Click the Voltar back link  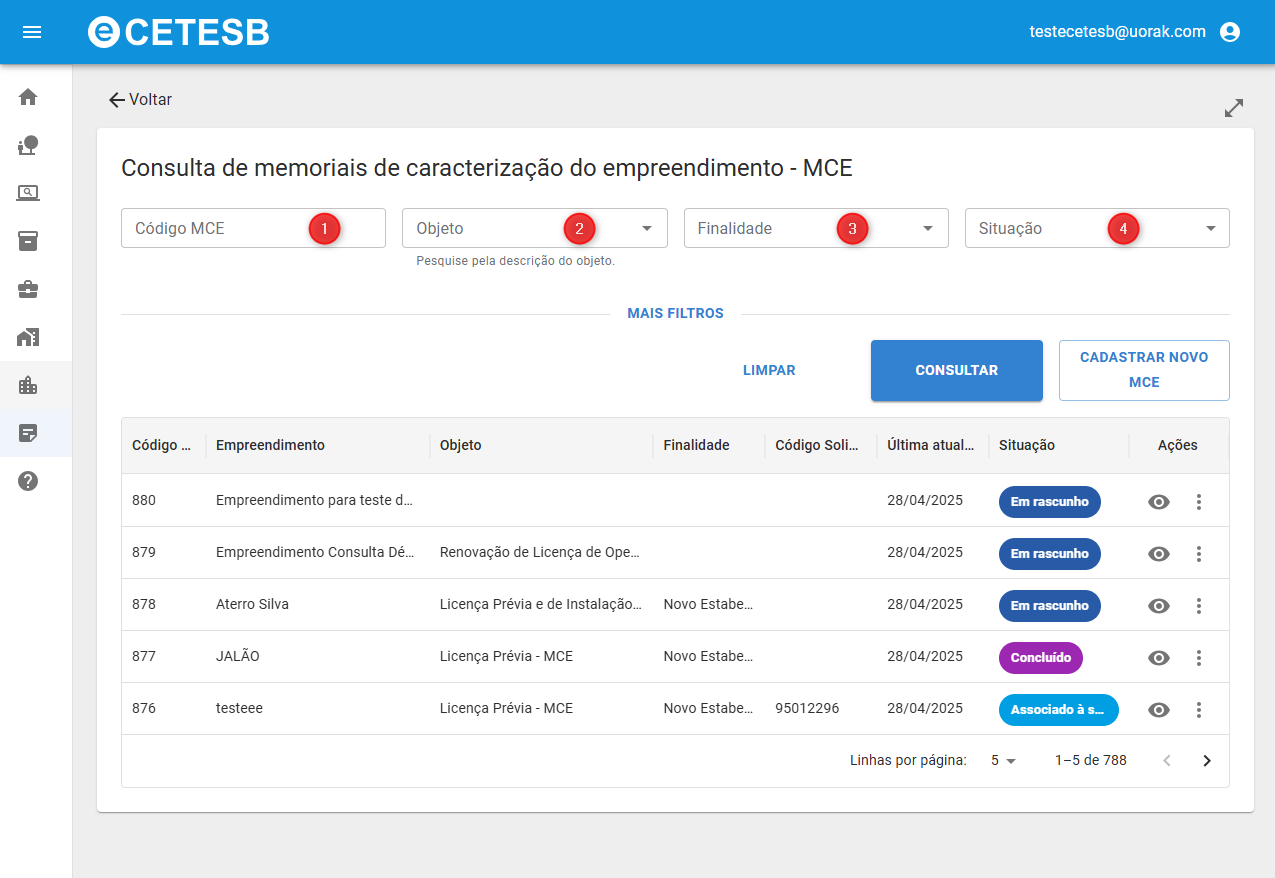click(141, 100)
